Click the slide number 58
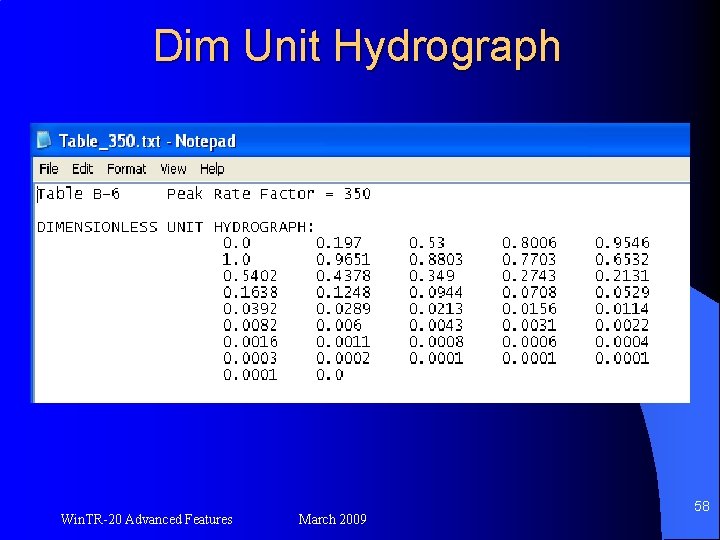 coord(702,506)
